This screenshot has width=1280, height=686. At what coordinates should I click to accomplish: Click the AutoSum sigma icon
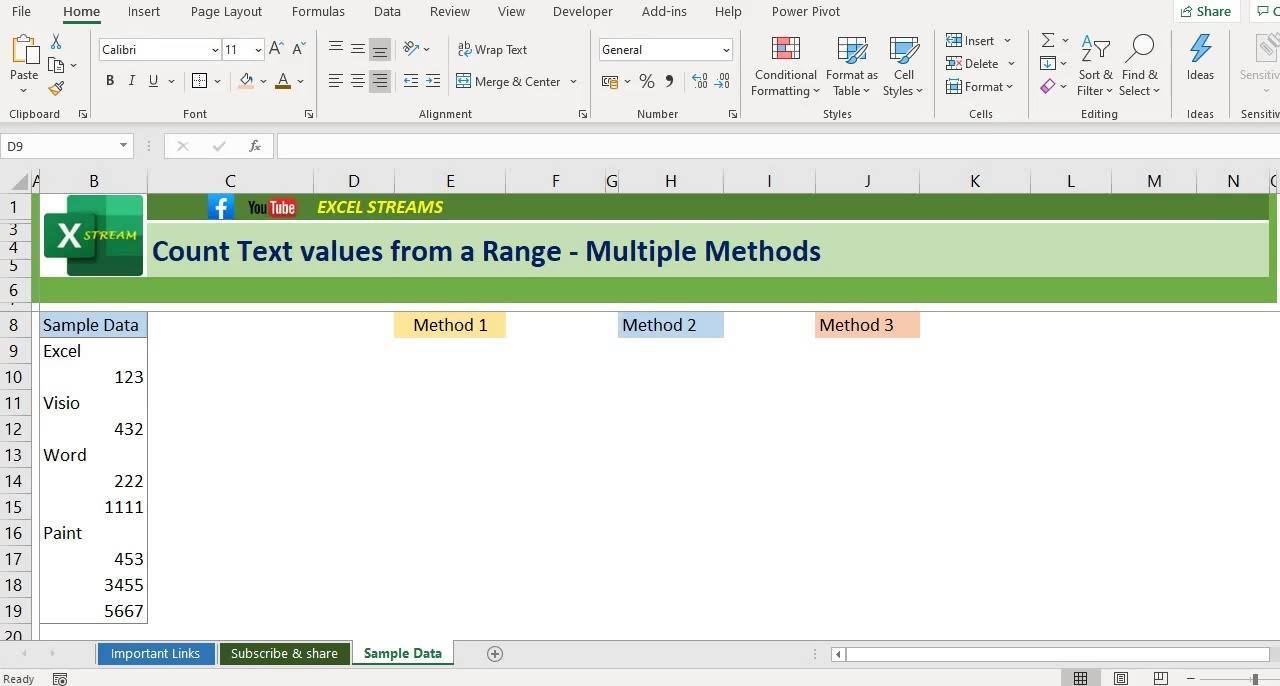(1048, 41)
